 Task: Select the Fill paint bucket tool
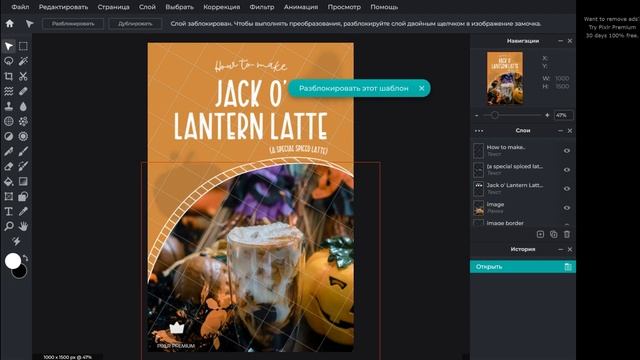pyautogui.click(x=9, y=181)
